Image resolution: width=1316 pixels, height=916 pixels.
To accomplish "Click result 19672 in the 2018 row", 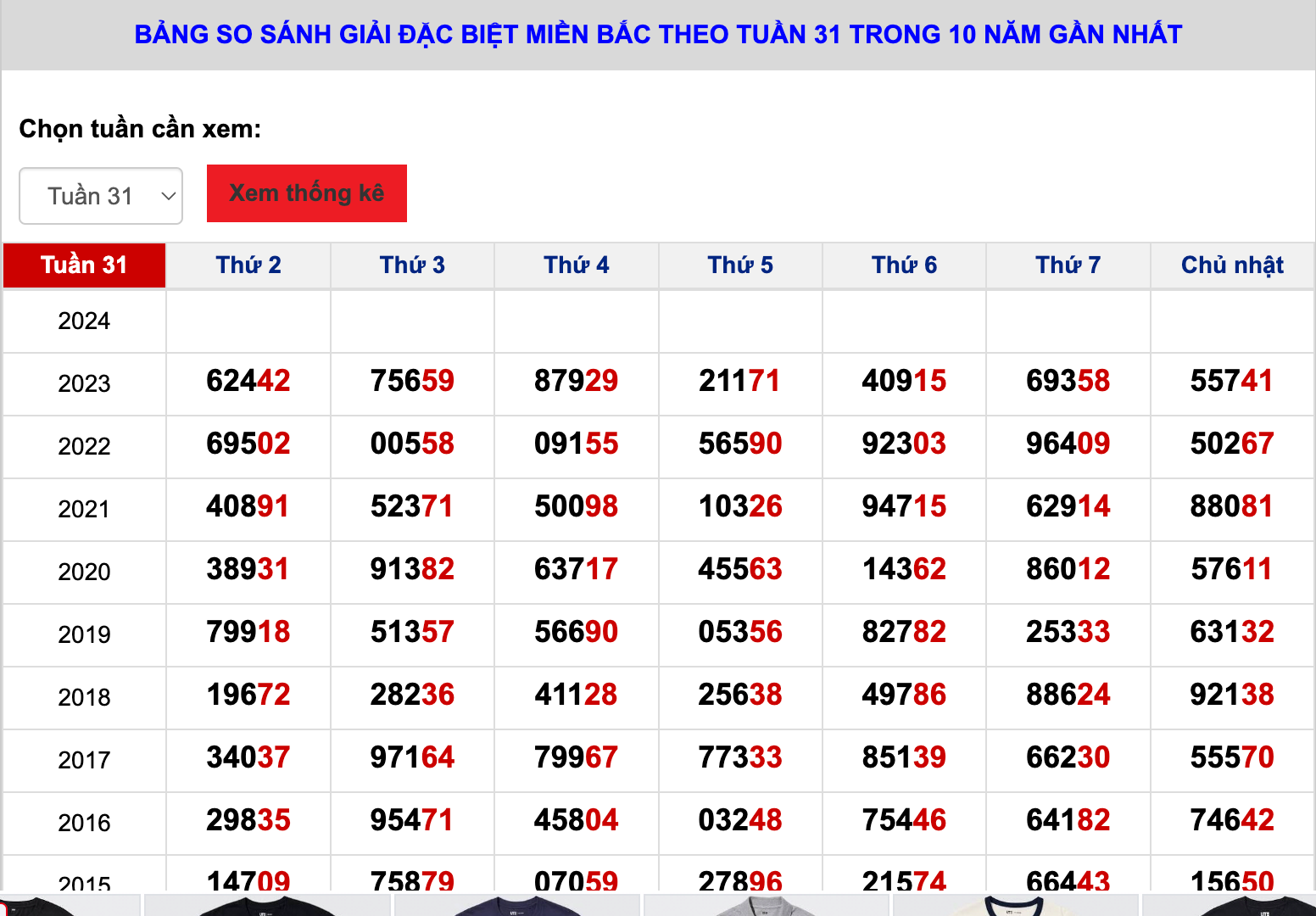I will coord(248,695).
